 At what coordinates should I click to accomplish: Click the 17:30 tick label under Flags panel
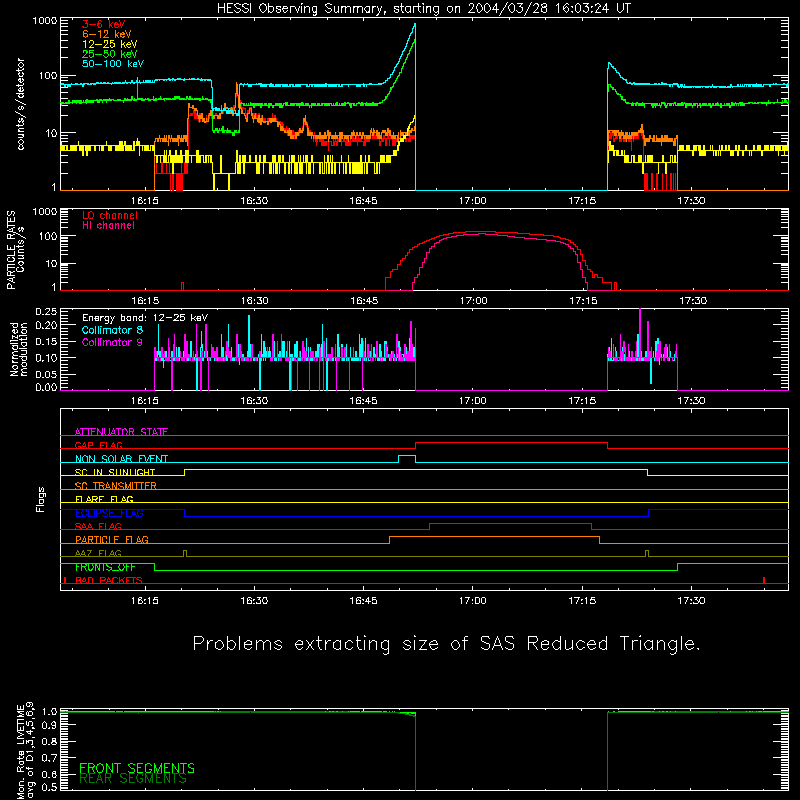point(691,601)
